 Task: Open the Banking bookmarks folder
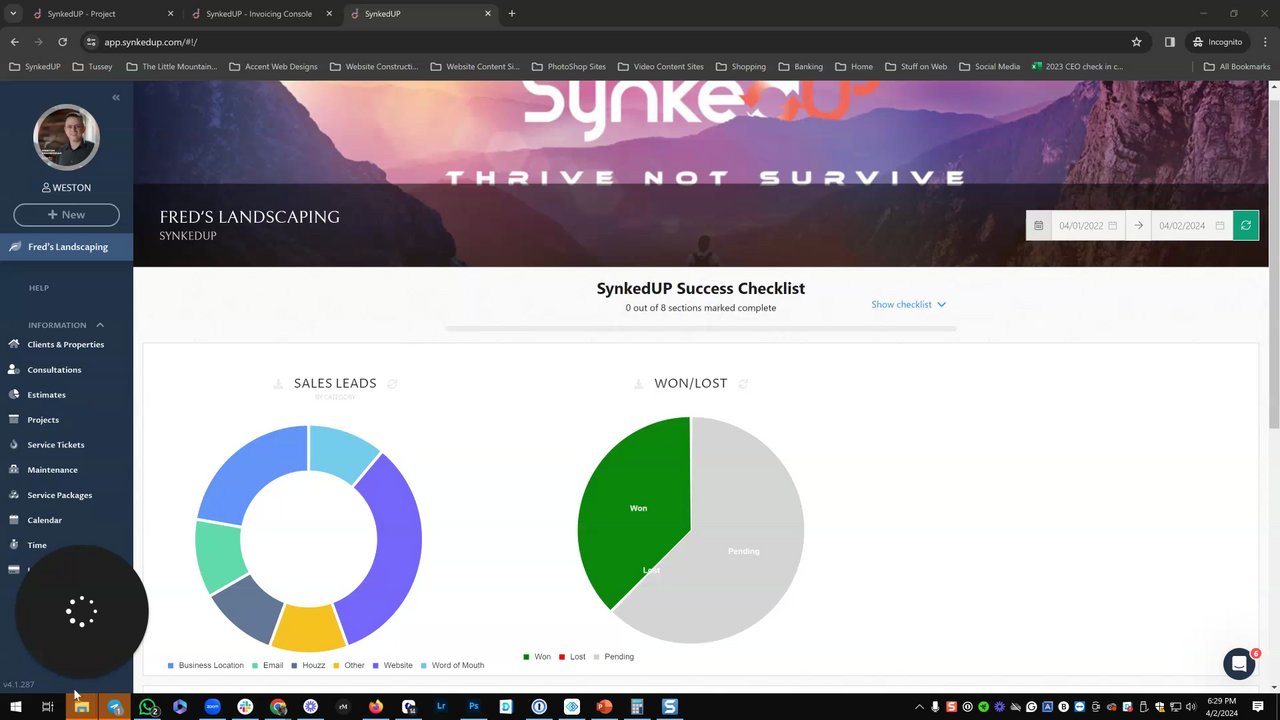click(800, 66)
